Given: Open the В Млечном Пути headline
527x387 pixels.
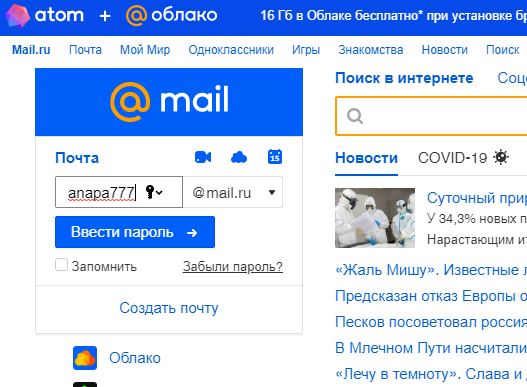Looking at the screenshot, I should [x=431, y=348].
